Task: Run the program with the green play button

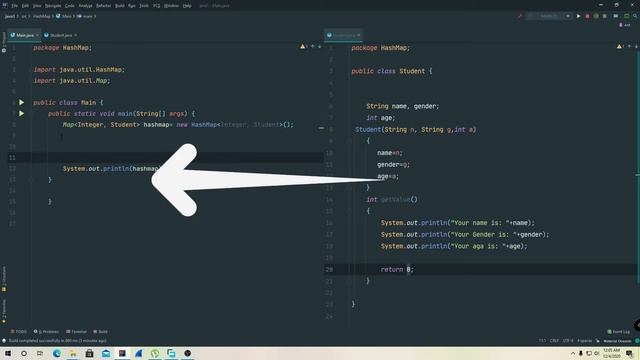Action: point(578,16)
